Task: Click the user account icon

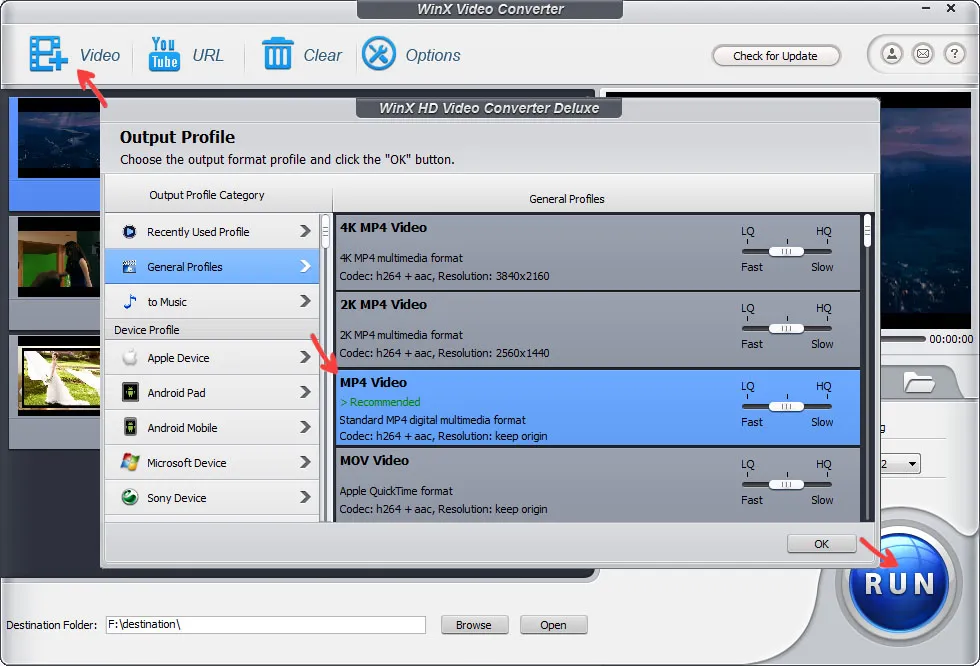Action: 891,54
